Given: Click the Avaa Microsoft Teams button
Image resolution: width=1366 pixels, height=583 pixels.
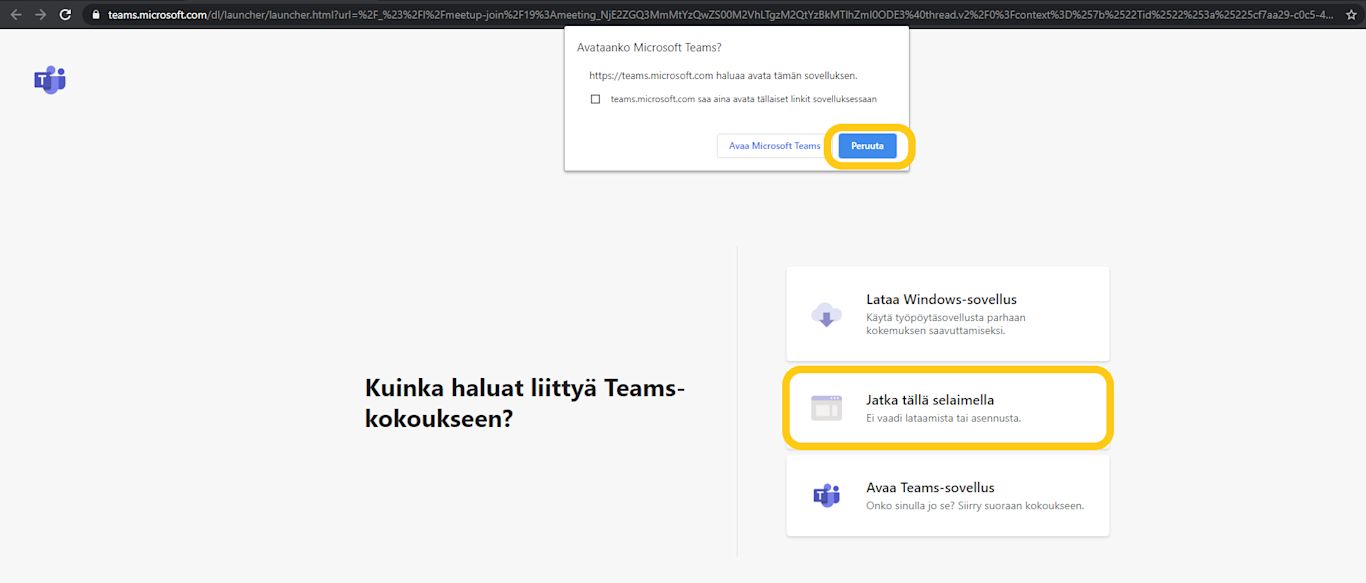Looking at the screenshot, I should click(774, 146).
